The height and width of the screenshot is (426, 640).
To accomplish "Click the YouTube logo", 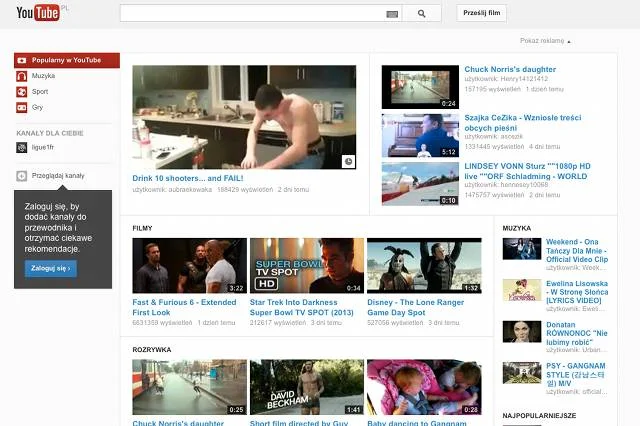I will (38, 13).
